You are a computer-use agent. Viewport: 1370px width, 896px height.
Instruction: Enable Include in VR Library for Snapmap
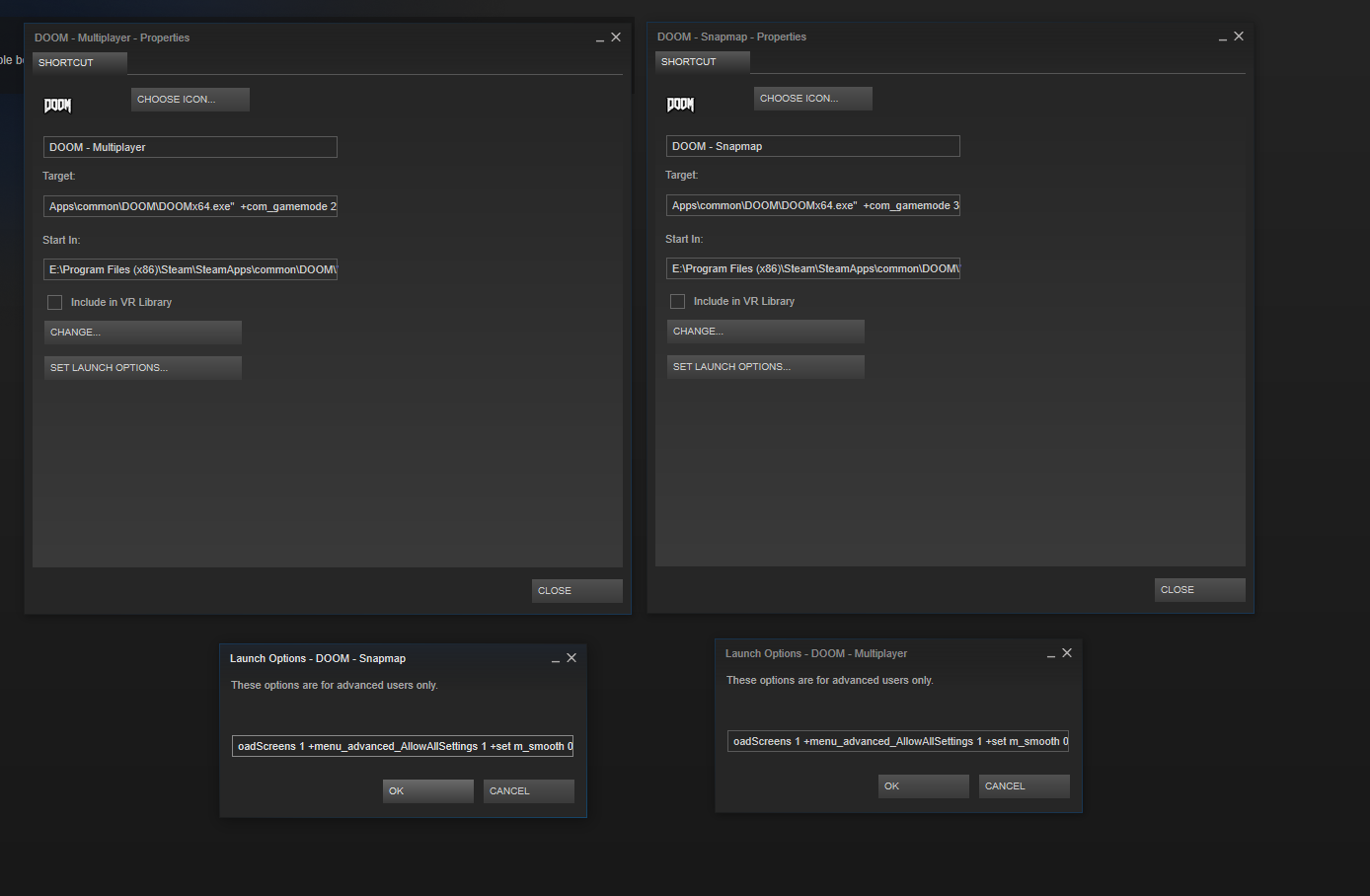pos(678,302)
